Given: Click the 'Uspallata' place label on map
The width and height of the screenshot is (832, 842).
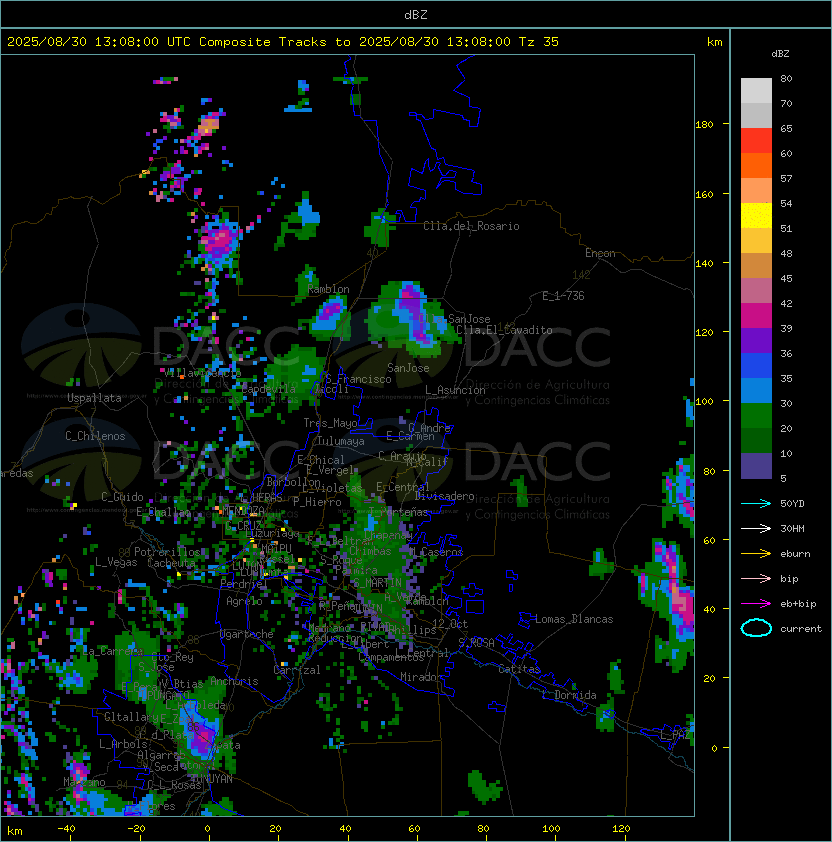Looking at the screenshot, I should [x=94, y=398].
